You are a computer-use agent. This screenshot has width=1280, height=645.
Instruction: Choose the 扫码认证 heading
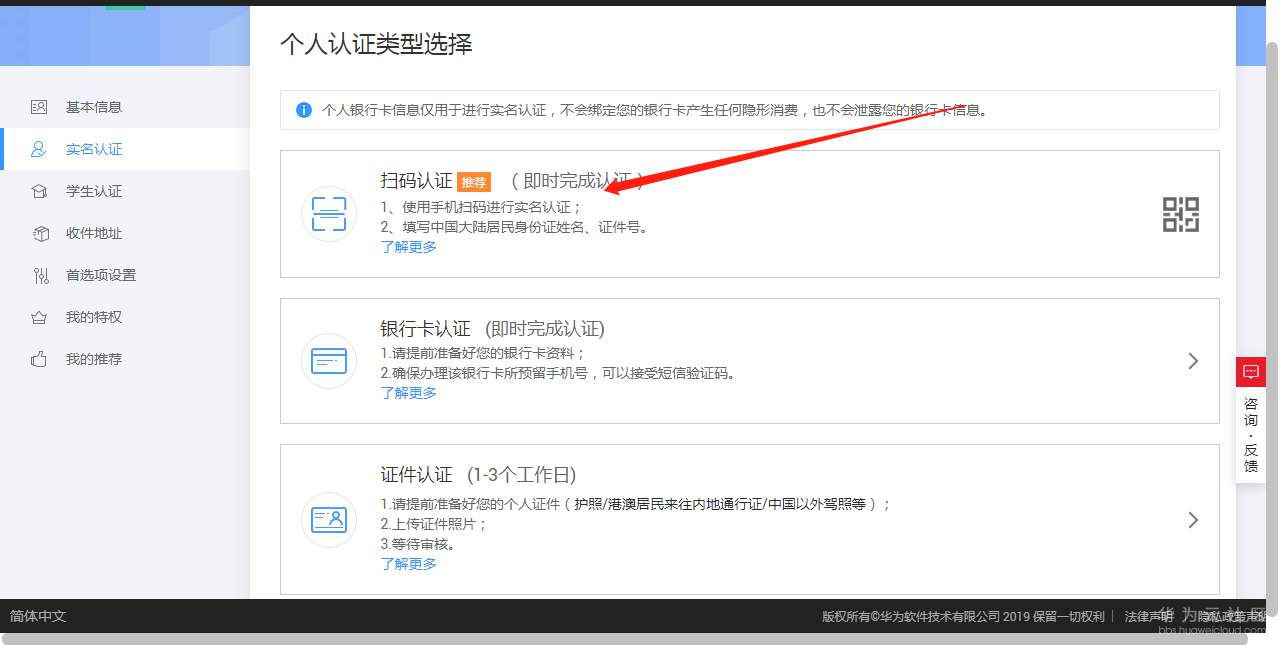417,181
